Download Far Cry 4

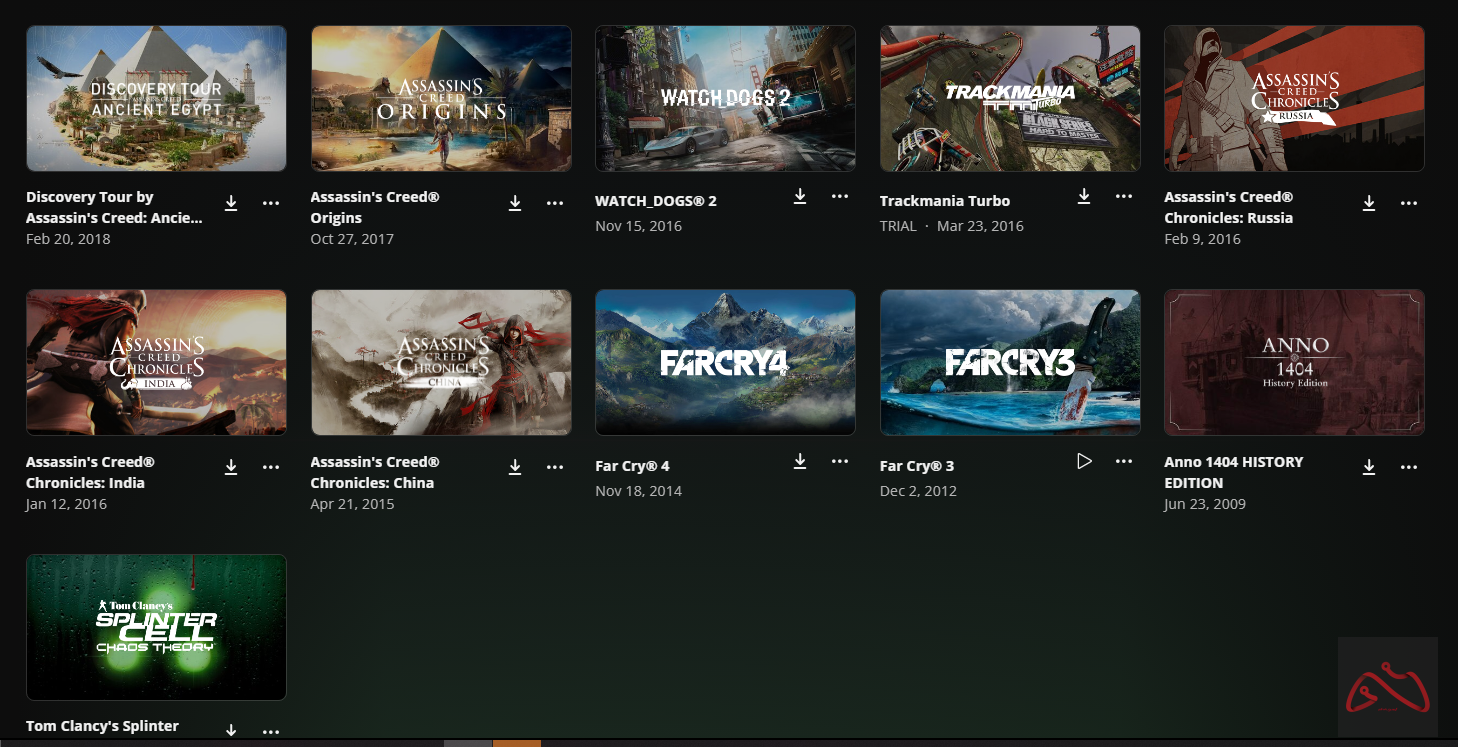point(800,461)
